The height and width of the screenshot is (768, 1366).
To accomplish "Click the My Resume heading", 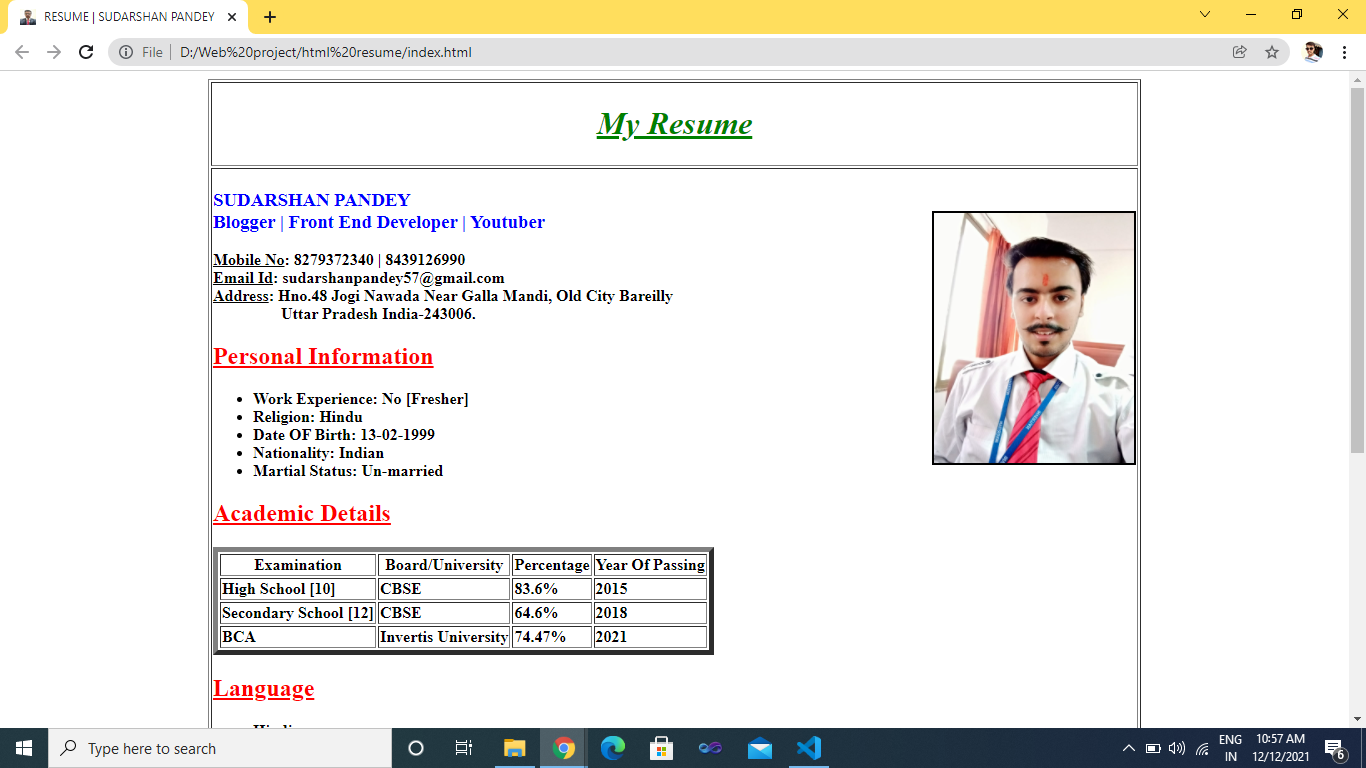I will (x=674, y=124).
